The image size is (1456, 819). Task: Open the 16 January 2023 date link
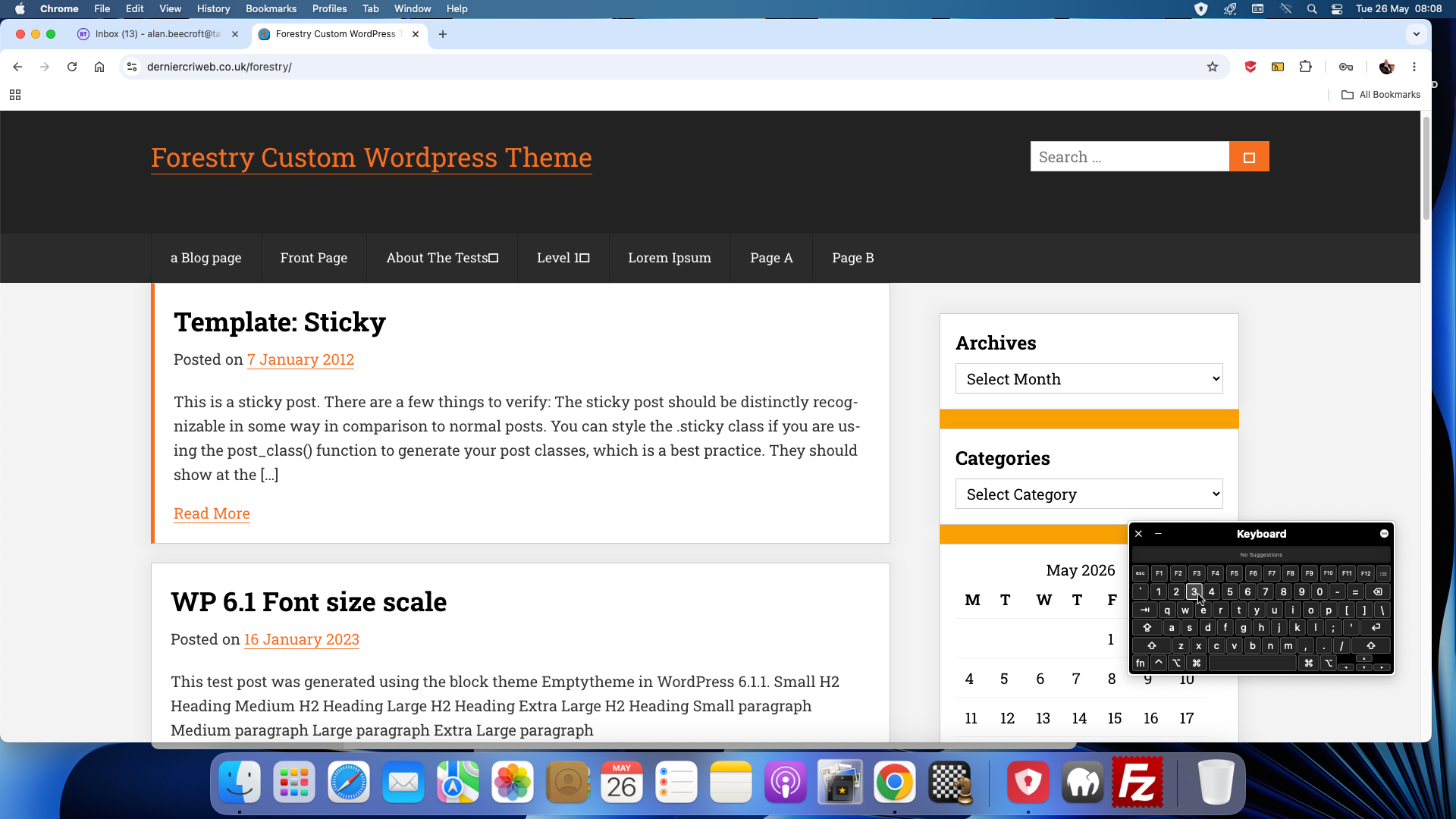302,639
